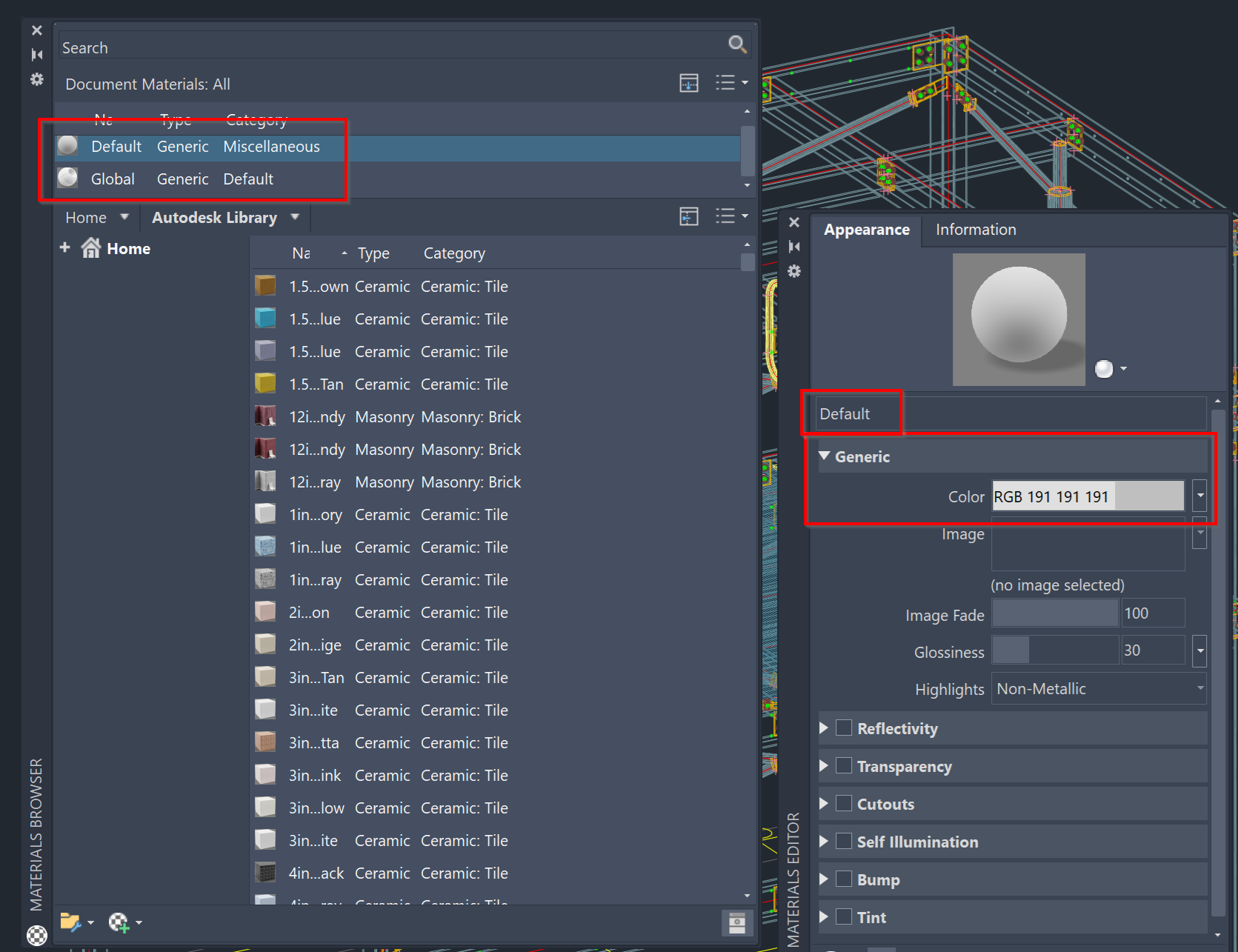The height and width of the screenshot is (952, 1238).
Task: Select the Global material in document materials
Action: pos(113,179)
